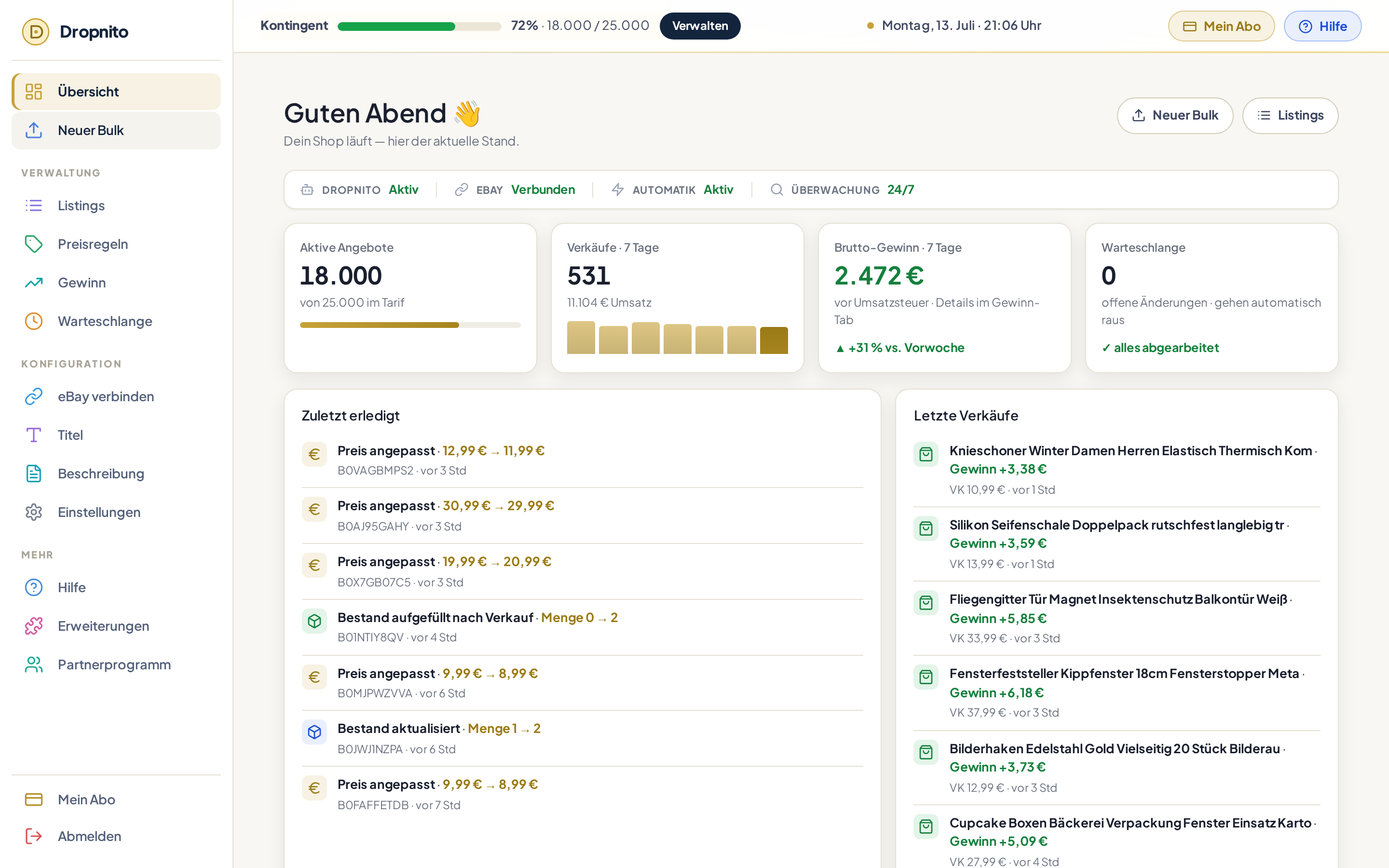Open Neuer Bulk in the sidebar
1389x868 pixels.
coord(116,130)
